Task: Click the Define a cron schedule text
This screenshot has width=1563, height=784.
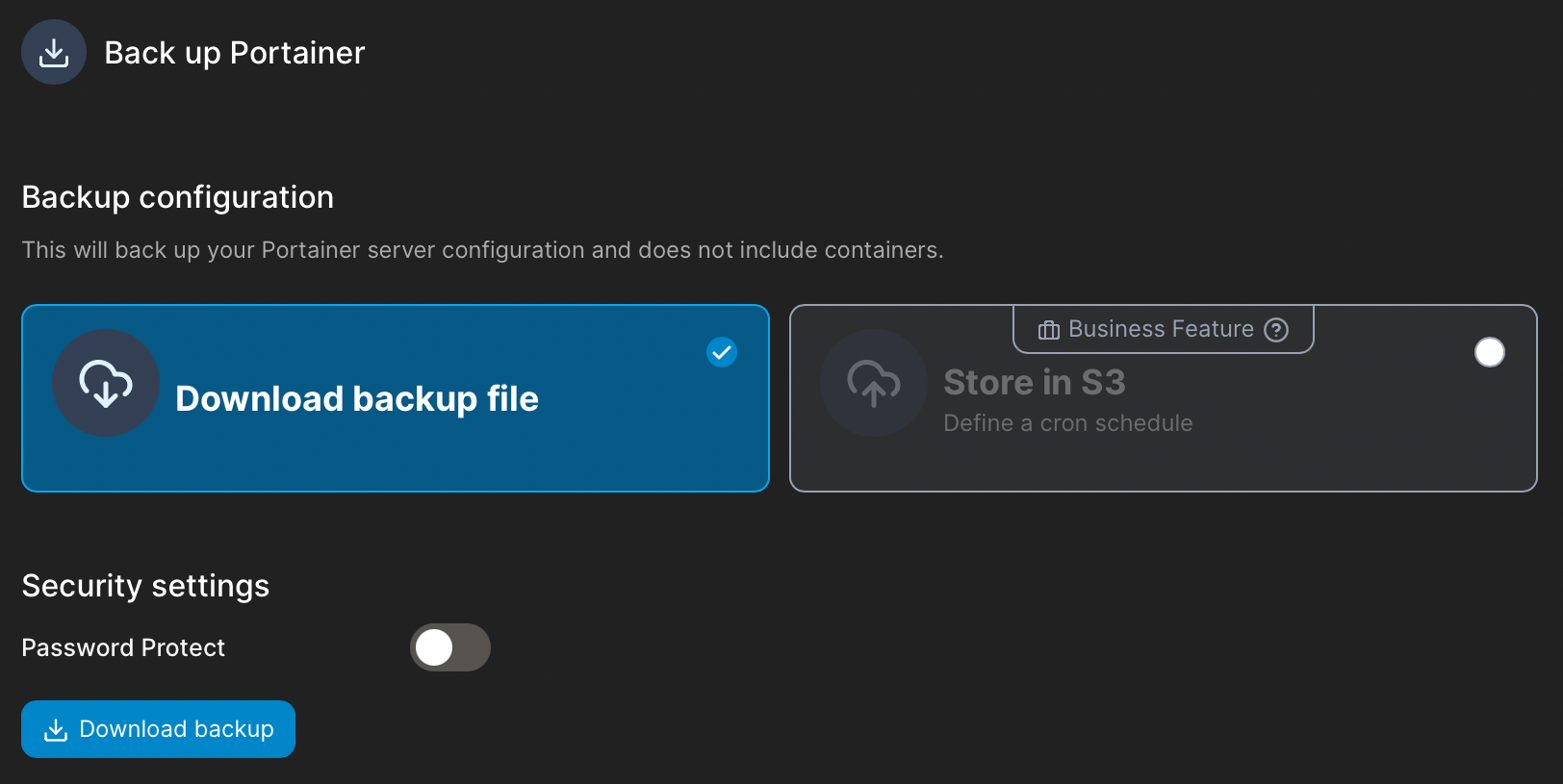Action: (1068, 422)
